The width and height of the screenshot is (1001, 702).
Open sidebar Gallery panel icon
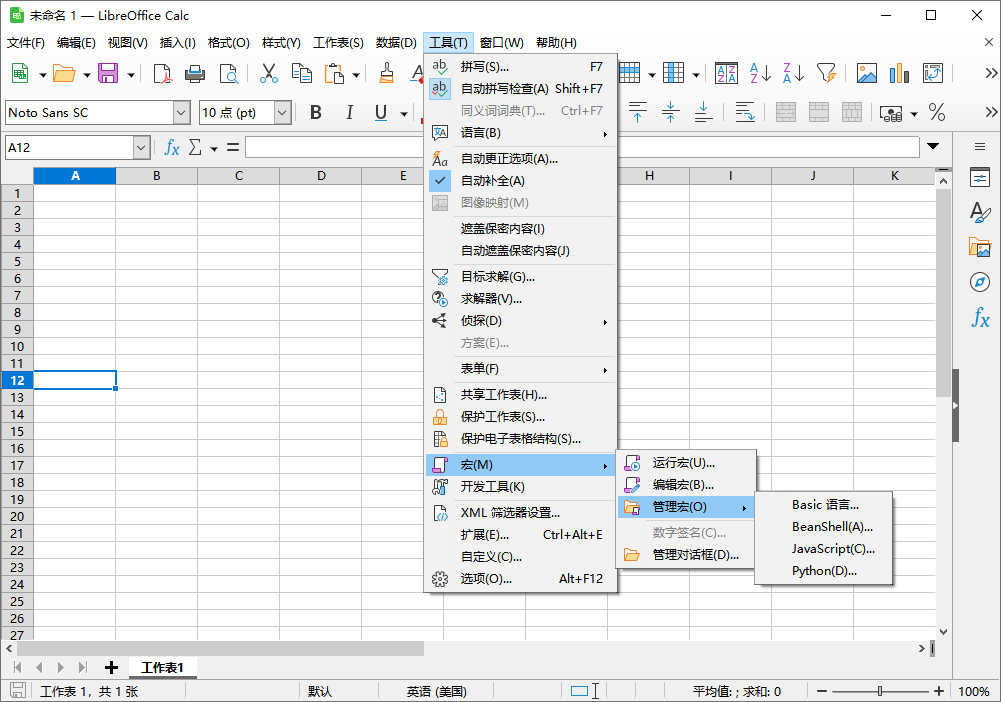pyautogui.click(x=979, y=247)
